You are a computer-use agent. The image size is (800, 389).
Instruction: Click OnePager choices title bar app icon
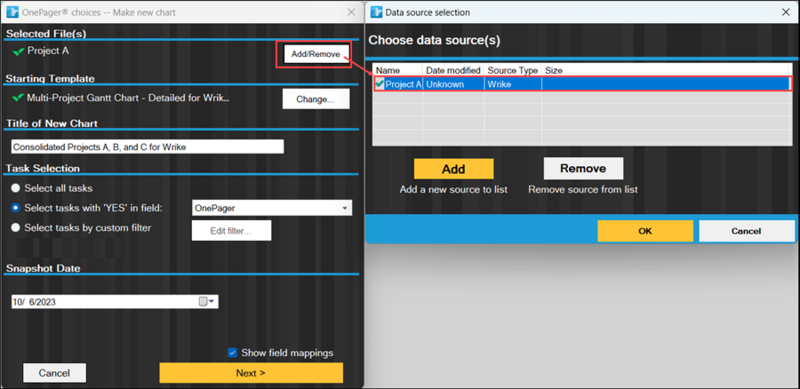click(x=12, y=12)
